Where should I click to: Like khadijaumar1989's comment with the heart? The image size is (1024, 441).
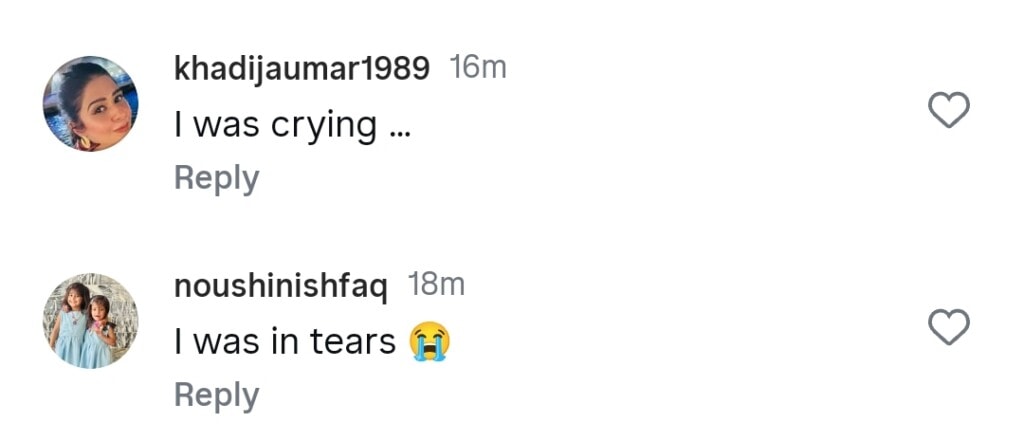tap(949, 110)
